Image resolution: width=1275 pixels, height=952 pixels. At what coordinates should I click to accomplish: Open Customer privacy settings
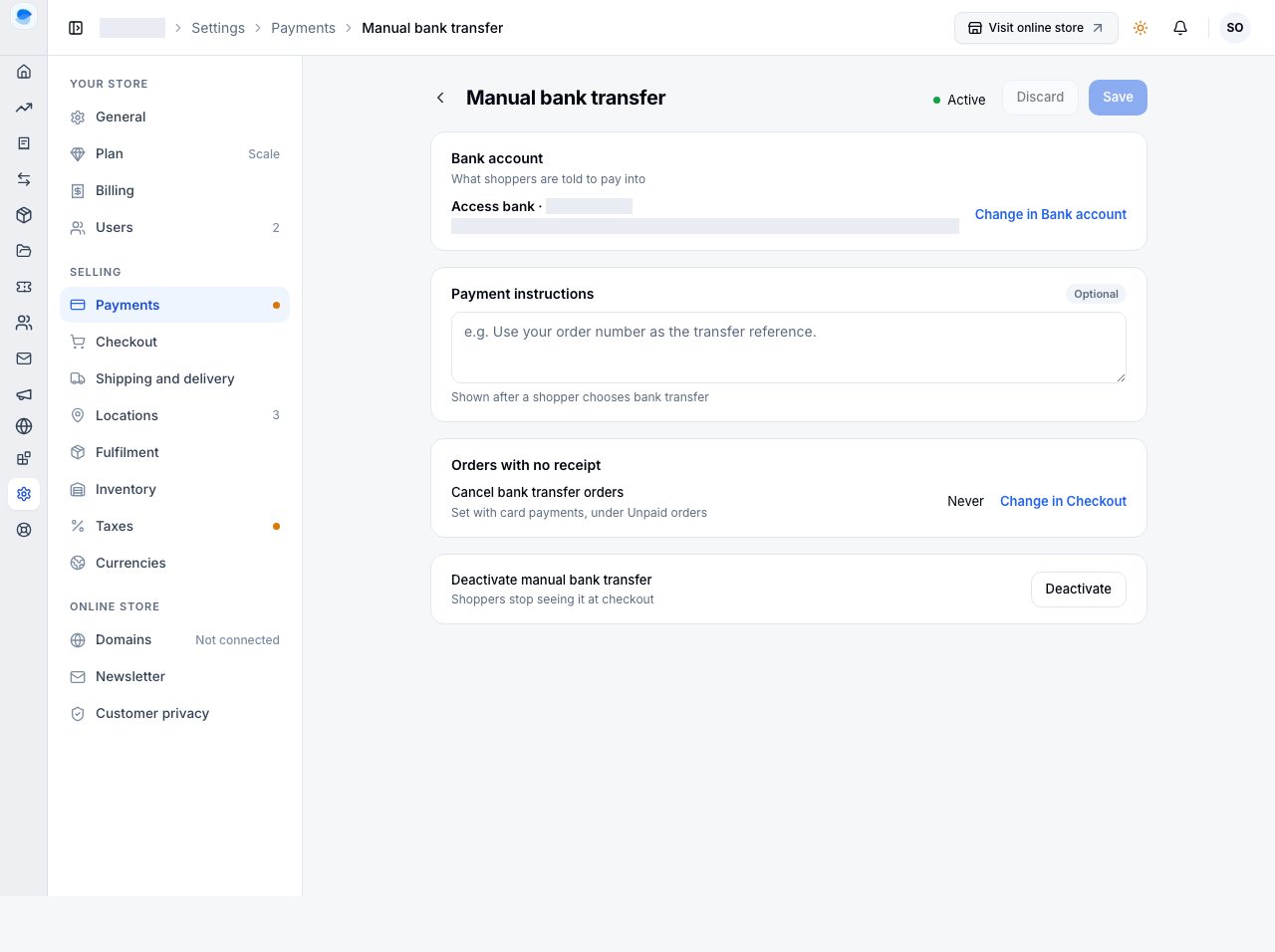pos(174,713)
